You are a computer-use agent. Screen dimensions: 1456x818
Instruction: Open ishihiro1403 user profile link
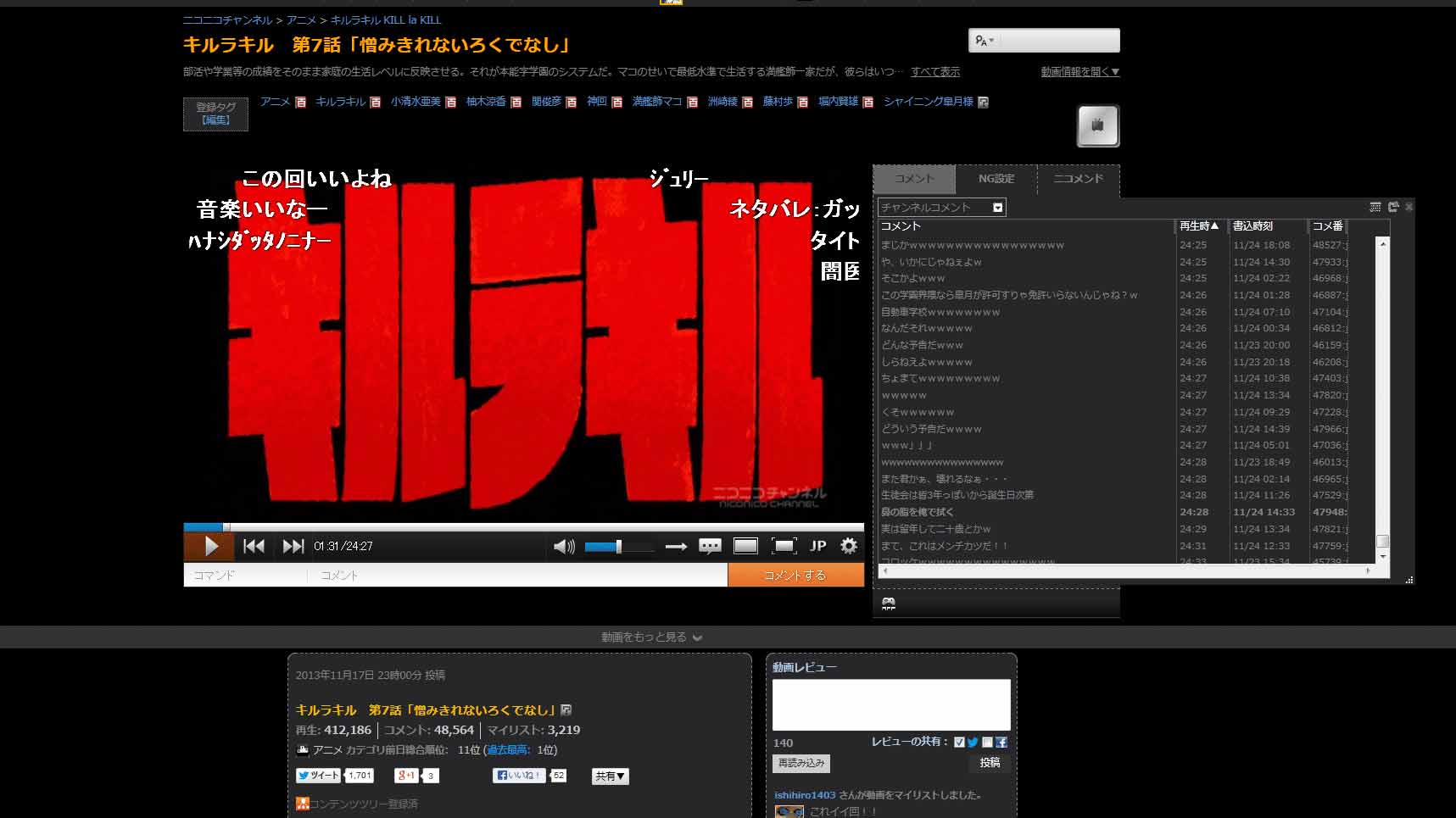click(x=805, y=795)
